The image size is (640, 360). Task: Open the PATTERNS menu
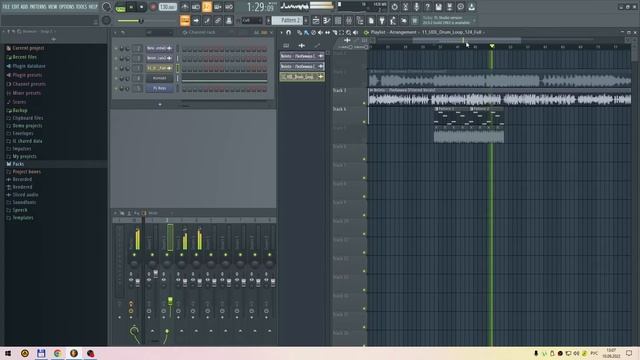38,7
